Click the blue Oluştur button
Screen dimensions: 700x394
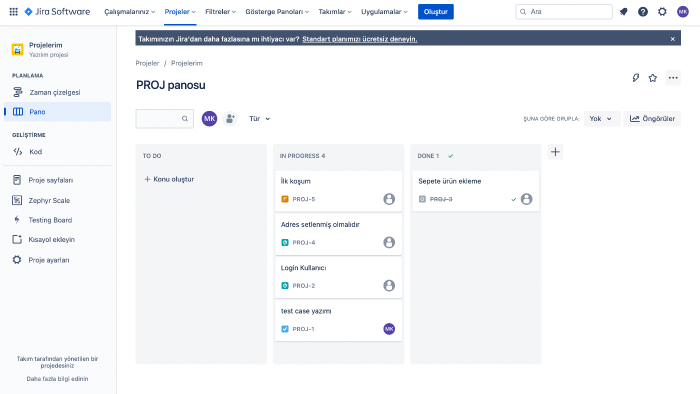(436, 12)
